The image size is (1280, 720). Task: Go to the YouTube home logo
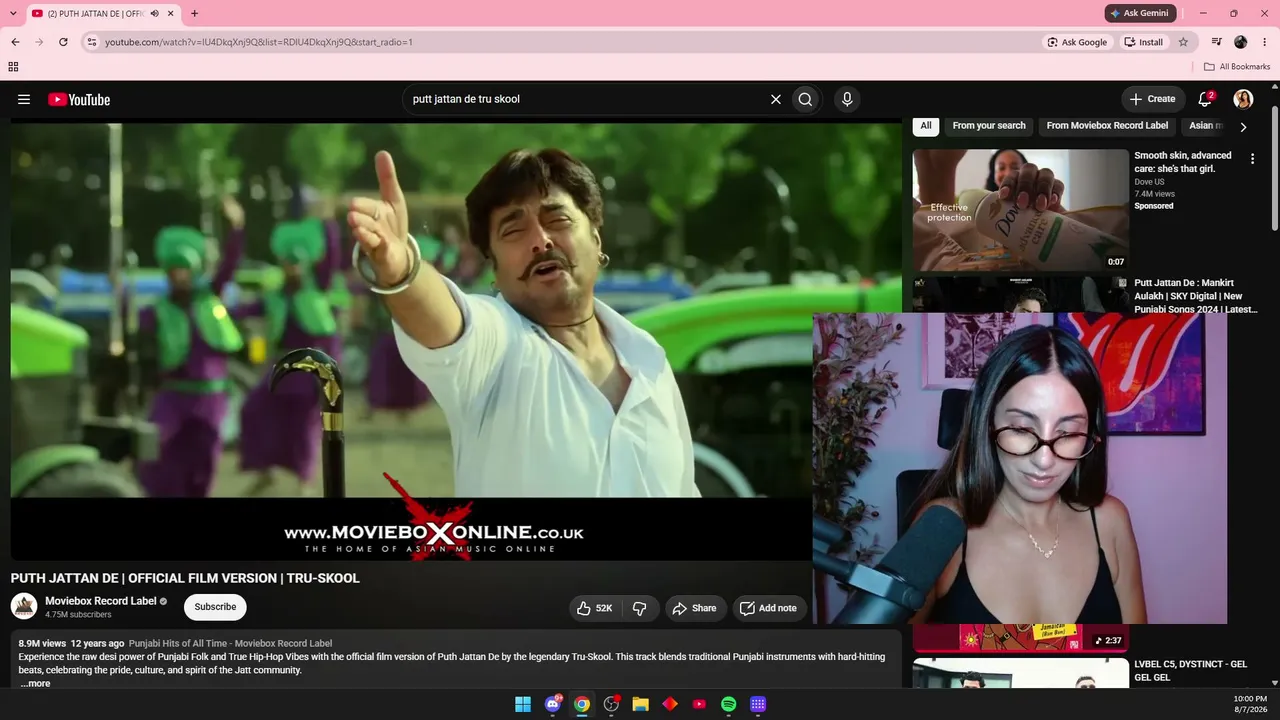[x=79, y=99]
